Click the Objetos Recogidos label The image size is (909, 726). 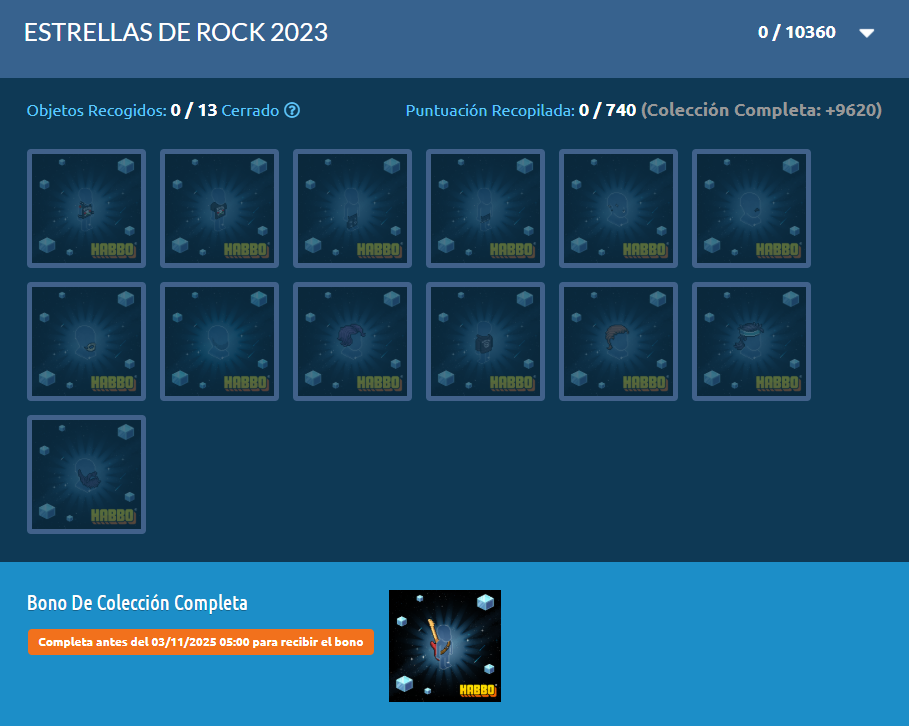click(x=96, y=110)
